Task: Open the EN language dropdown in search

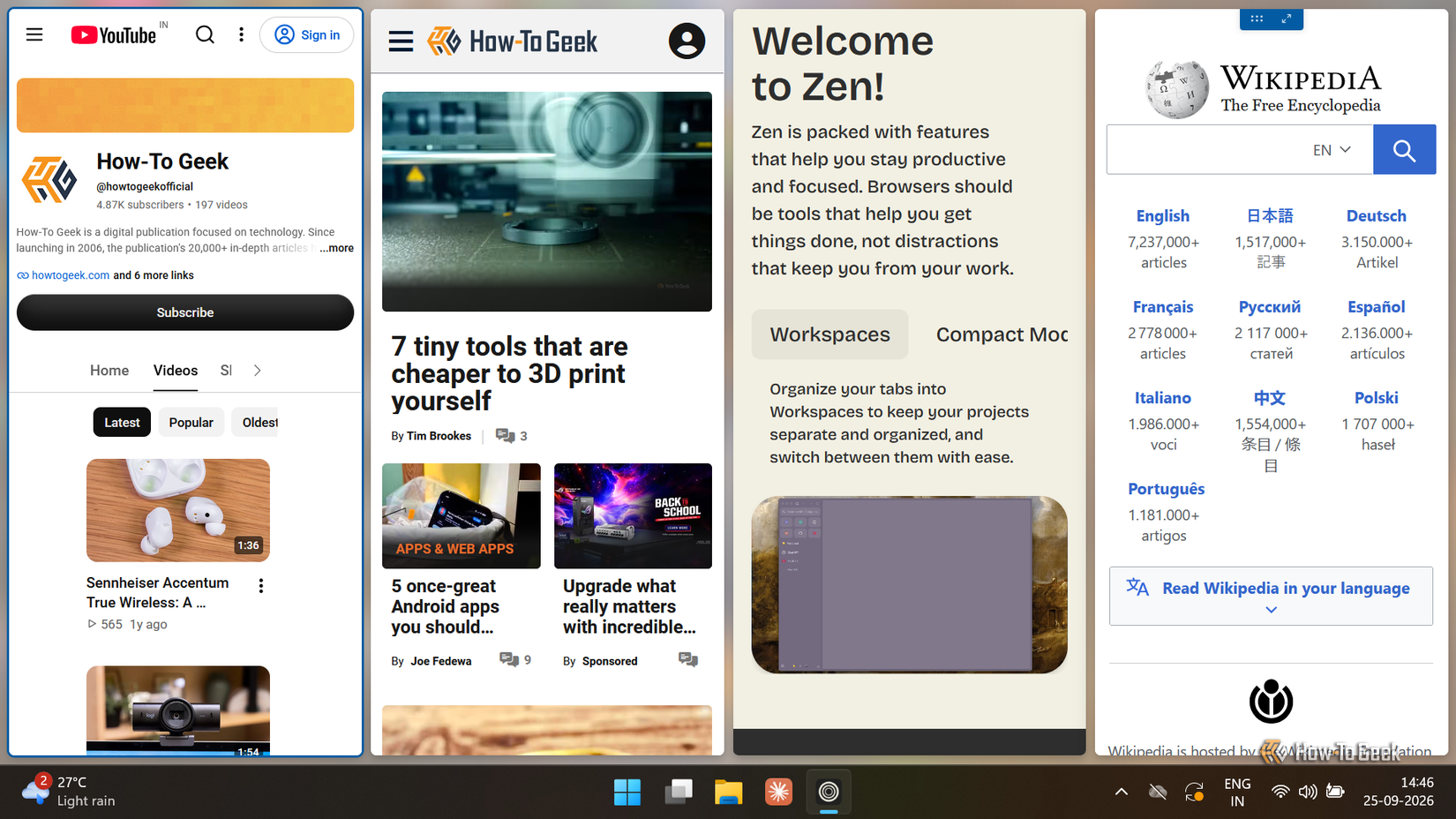Action: (x=1332, y=150)
